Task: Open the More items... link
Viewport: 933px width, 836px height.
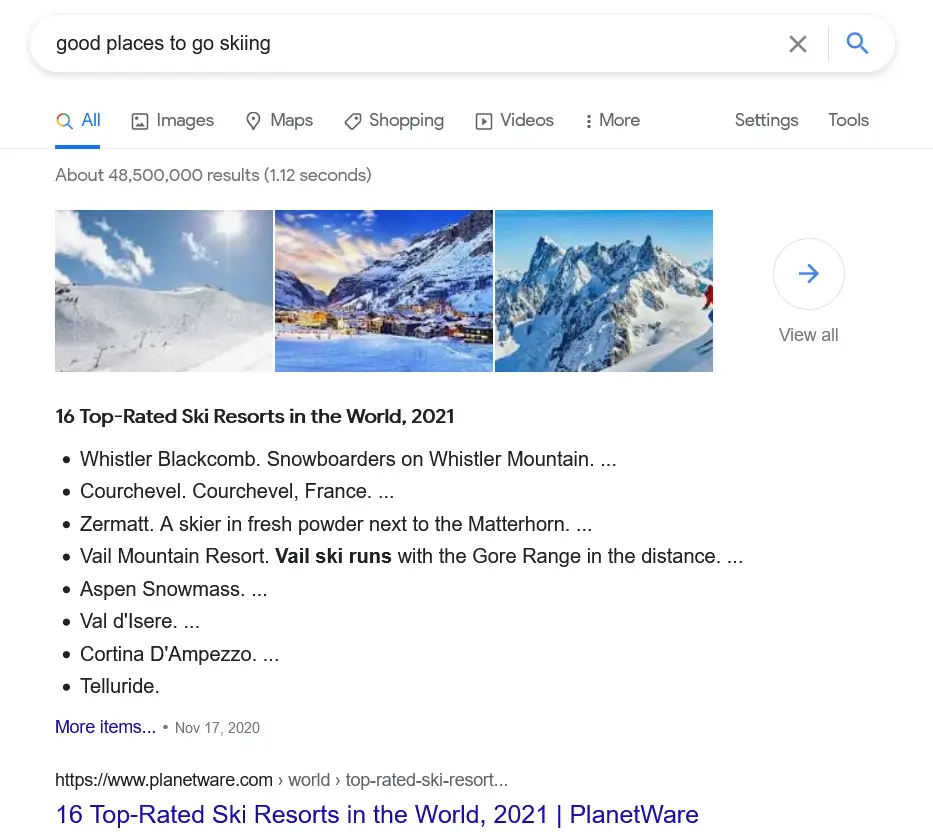Action: [105, 727]
